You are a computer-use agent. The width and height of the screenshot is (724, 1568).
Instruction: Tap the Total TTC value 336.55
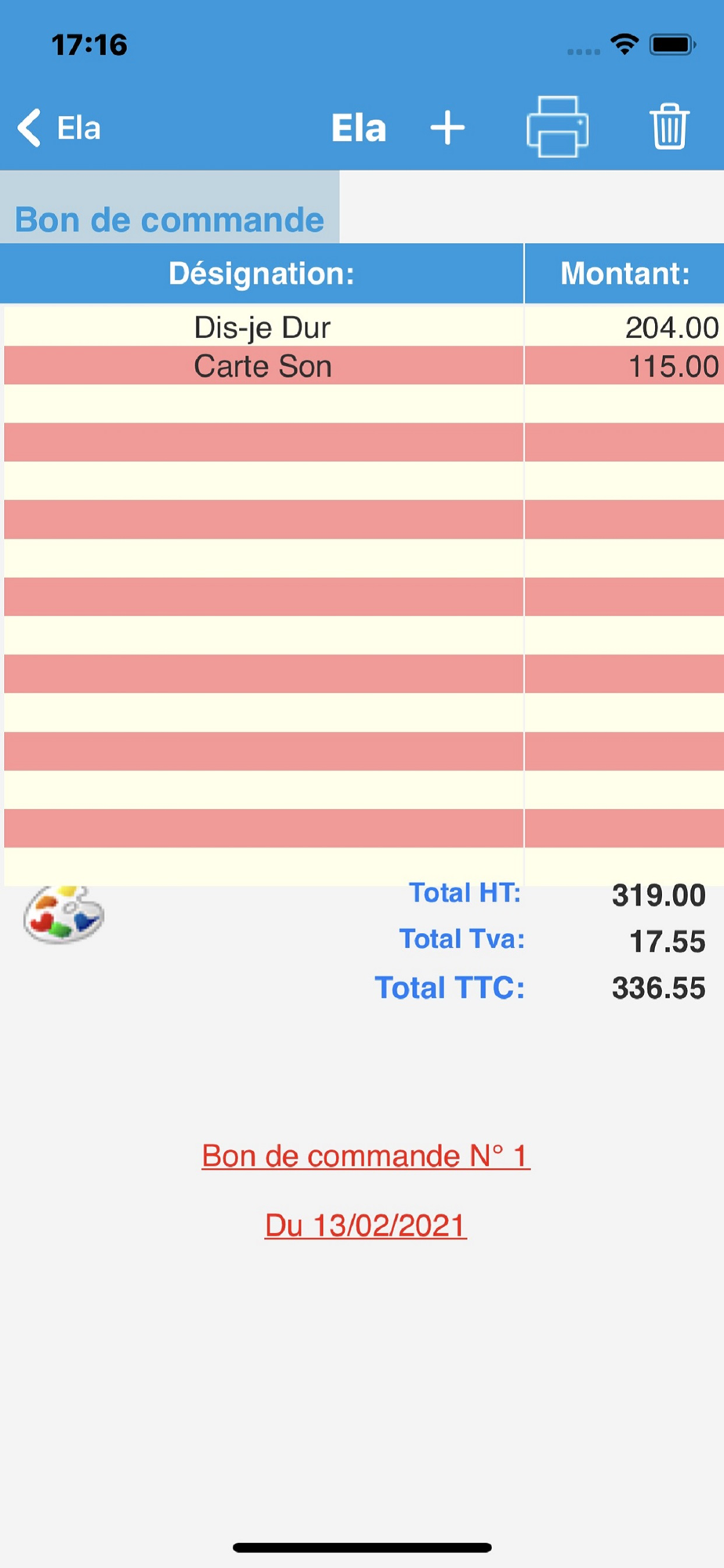(x=659, y=988)
